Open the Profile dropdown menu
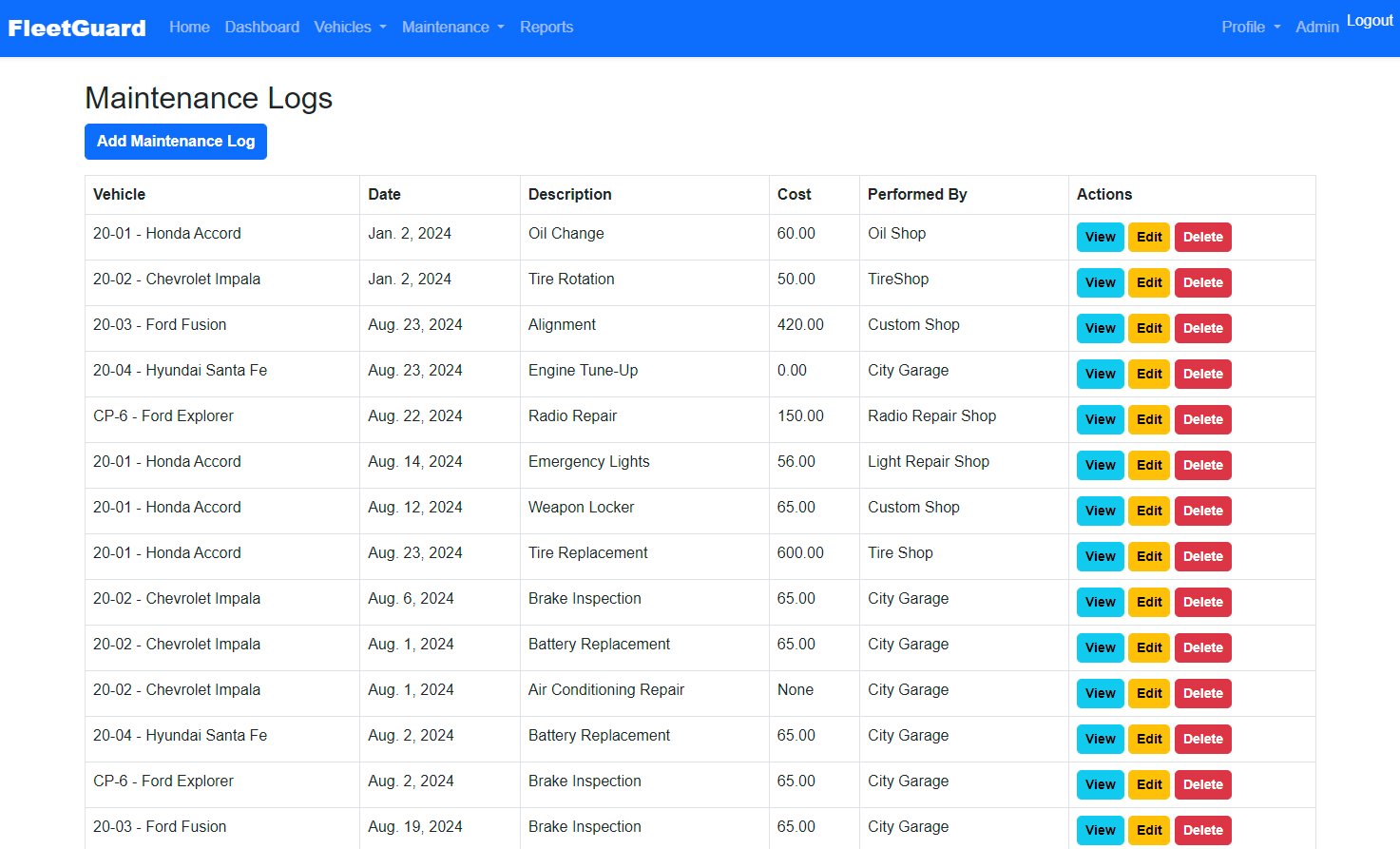Screen dimensions: 1400x849 1250,28
